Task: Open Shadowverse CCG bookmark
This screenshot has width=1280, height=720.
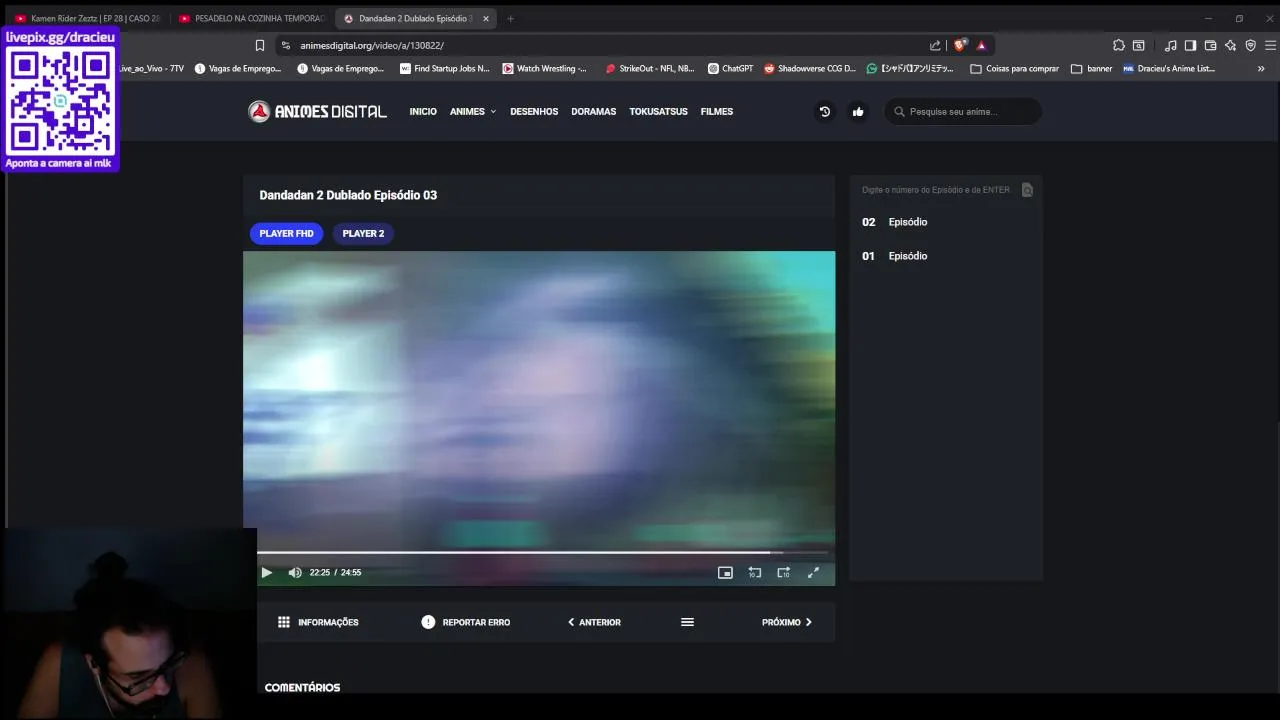Action: pos(810,69)
